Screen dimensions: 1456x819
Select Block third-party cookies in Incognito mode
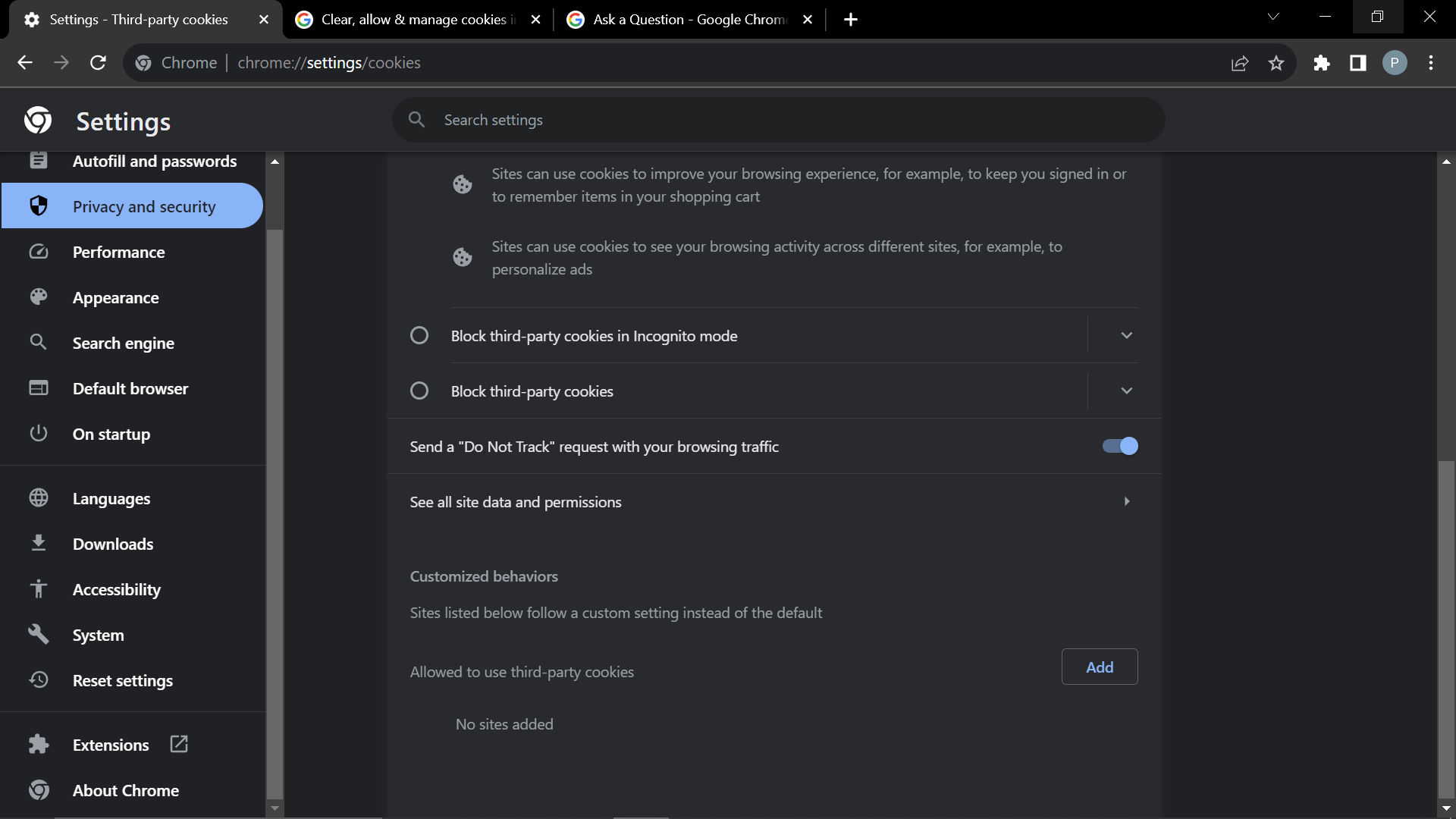click(x=419, y=335)
